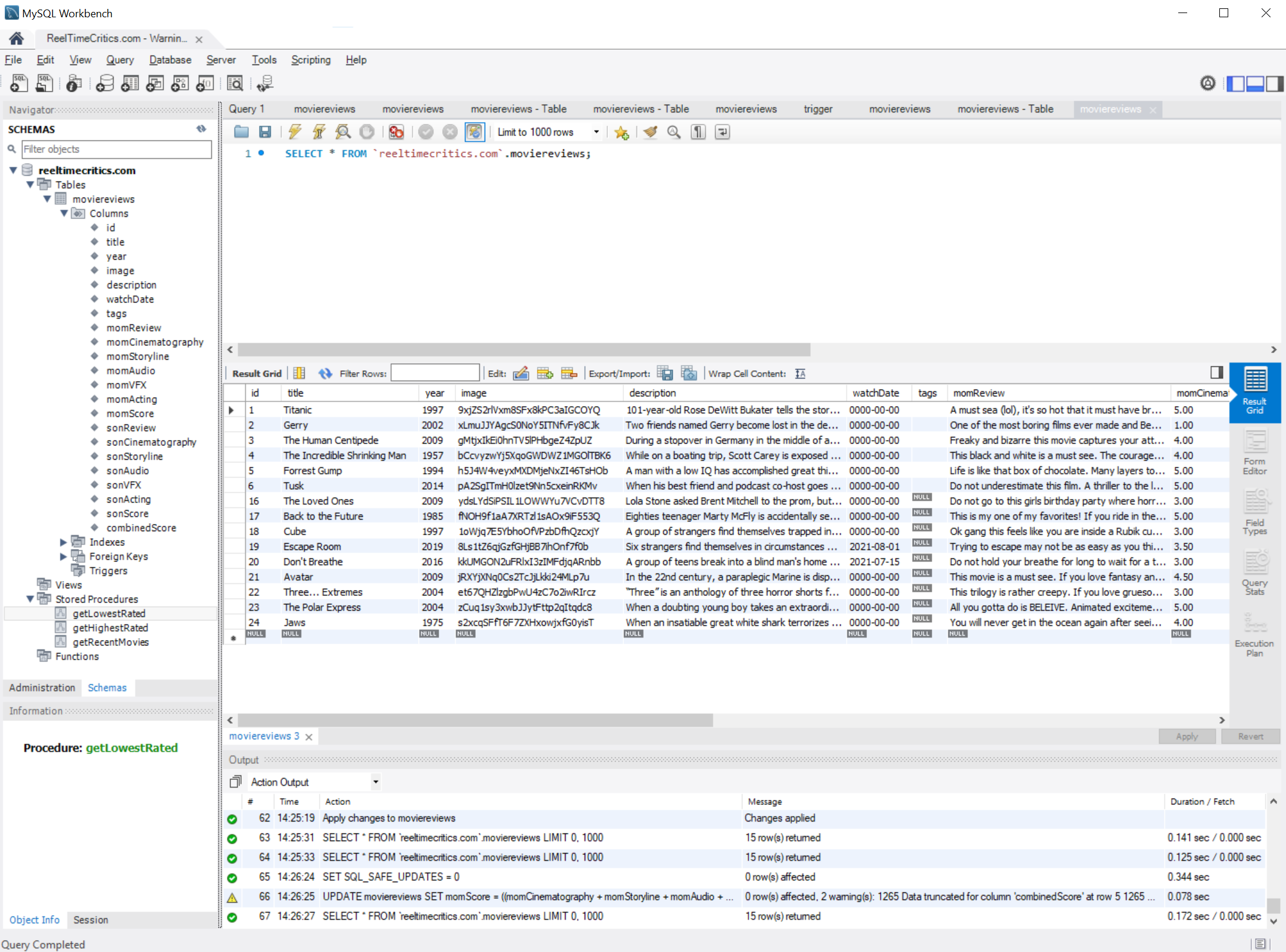Screen dimensions: 1286x952
Task: Collapse the Tables node
Action: click(30, 185)
